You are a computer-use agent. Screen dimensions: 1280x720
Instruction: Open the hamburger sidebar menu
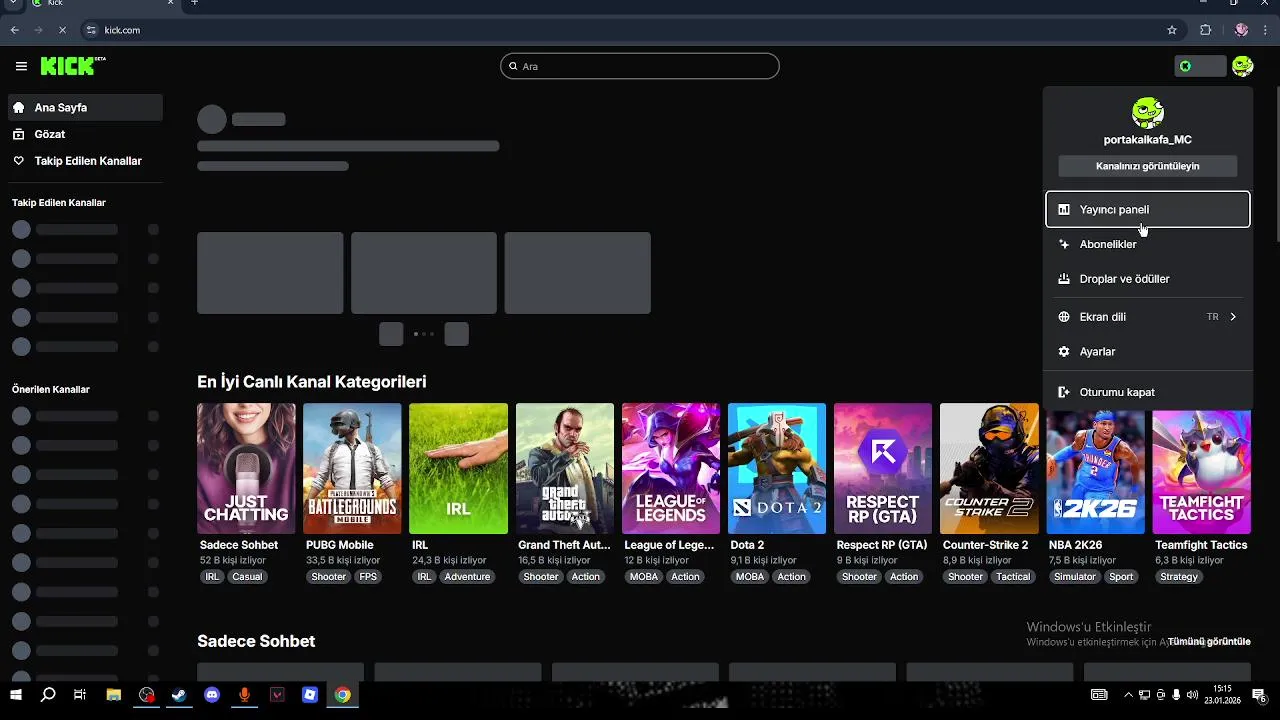21,66
